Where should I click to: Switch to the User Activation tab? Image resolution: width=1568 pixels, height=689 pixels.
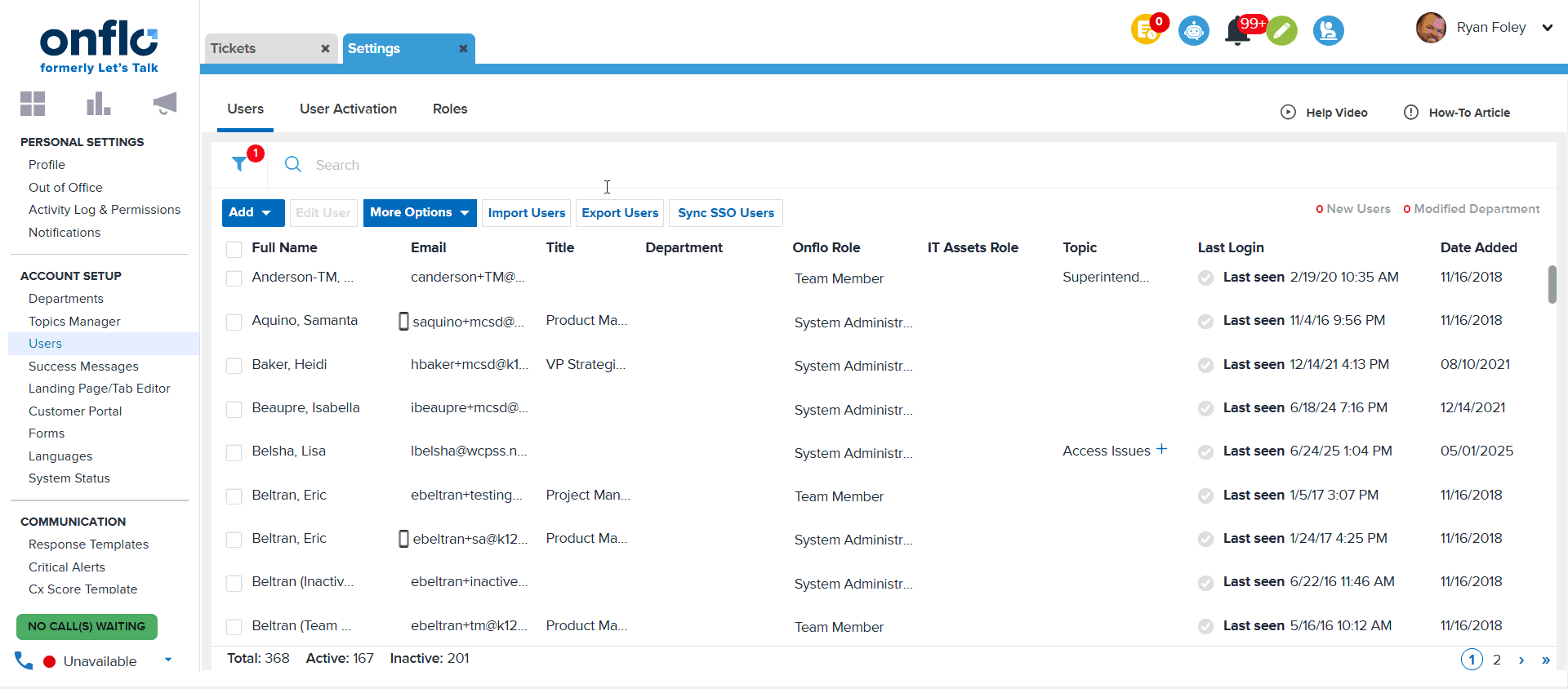click(348, 109)
